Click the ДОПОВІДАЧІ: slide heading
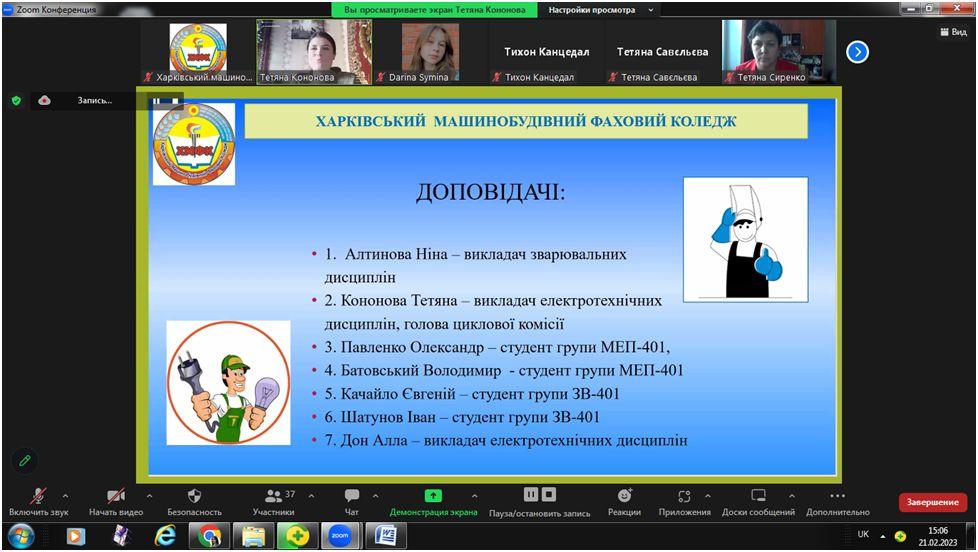The width and height of the screenshot is (978, 552). [490, 192]
